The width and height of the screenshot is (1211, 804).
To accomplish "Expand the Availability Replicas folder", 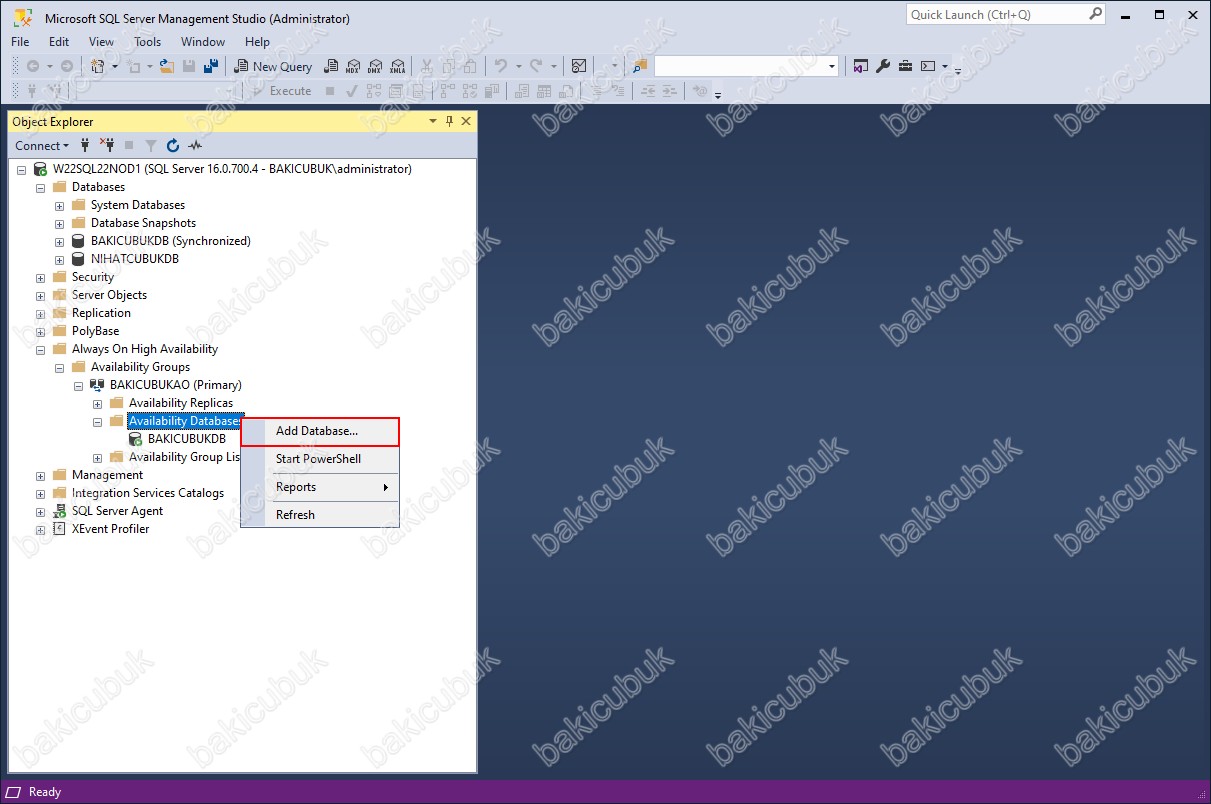I will (x=98, y=404).
